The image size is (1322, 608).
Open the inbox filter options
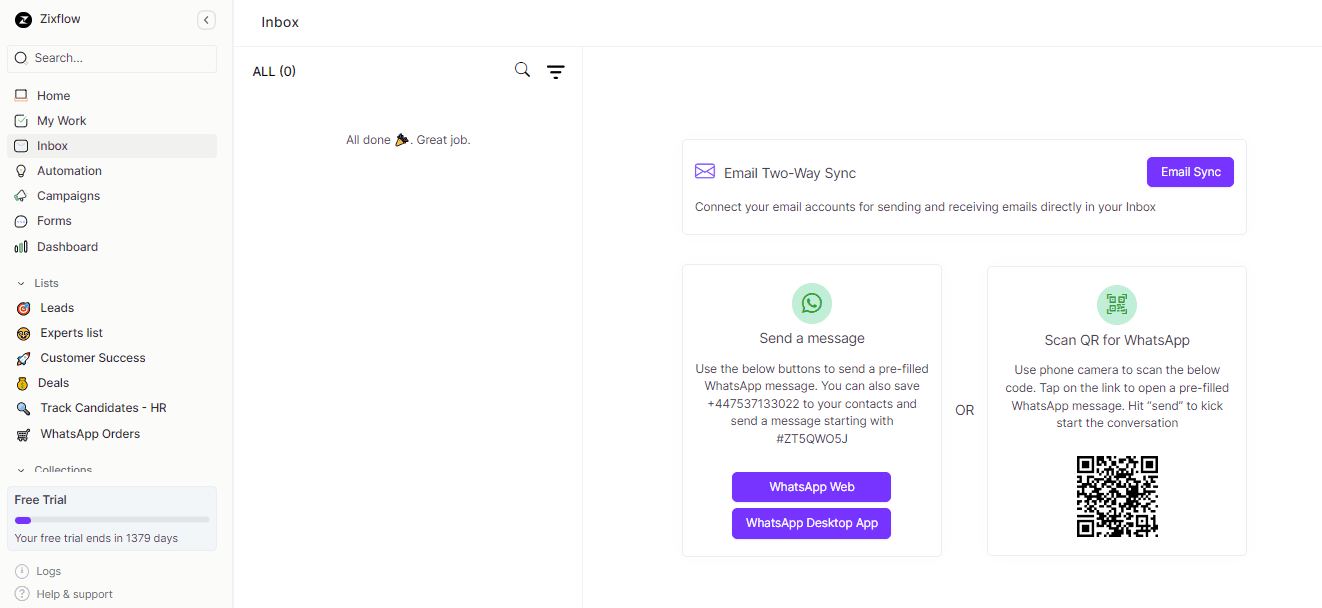556,71
